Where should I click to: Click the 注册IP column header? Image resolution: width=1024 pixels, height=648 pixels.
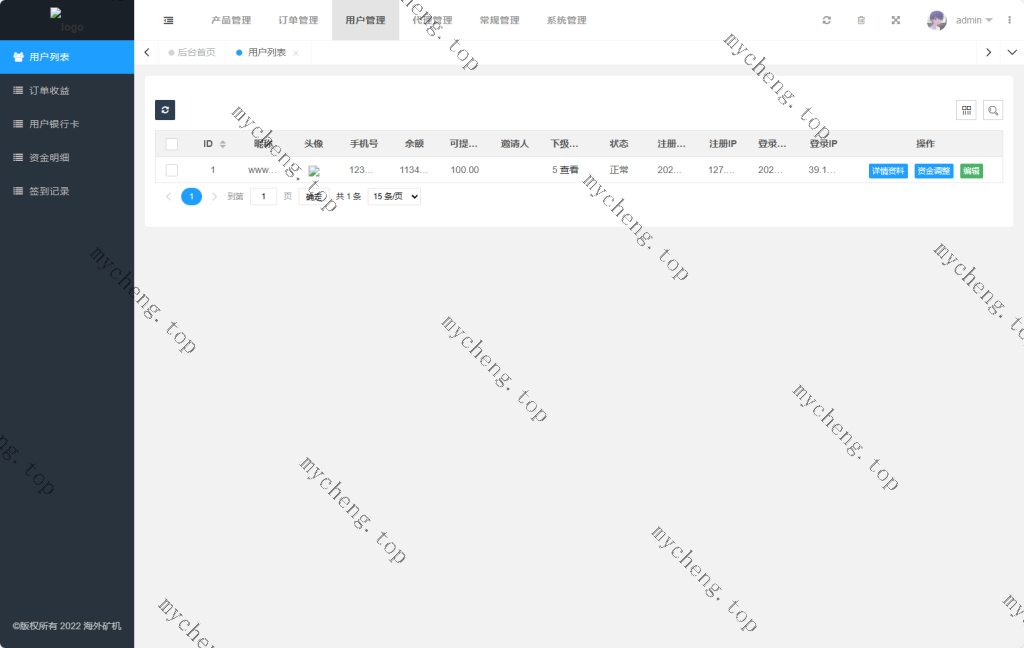[x=723, y=144]
